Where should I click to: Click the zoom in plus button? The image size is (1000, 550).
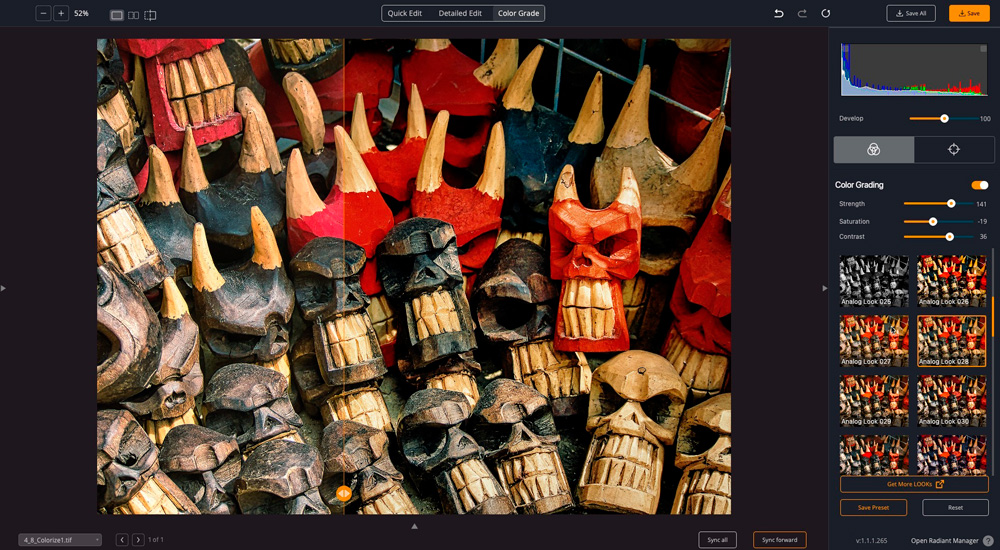(x=61, y=14)
